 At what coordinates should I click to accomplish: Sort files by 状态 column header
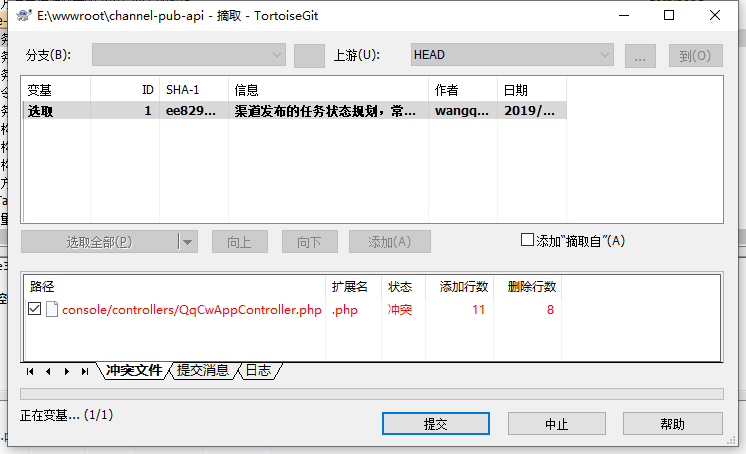403,286
